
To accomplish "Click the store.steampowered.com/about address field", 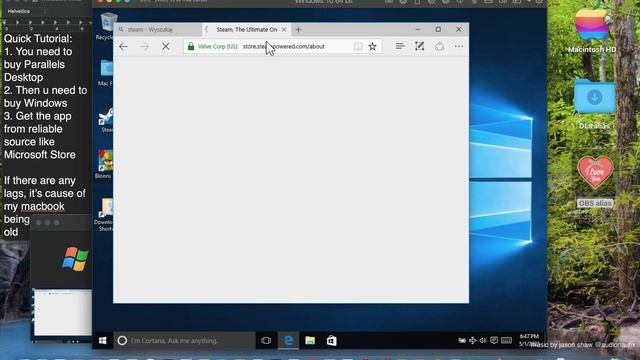I will 284,47.
